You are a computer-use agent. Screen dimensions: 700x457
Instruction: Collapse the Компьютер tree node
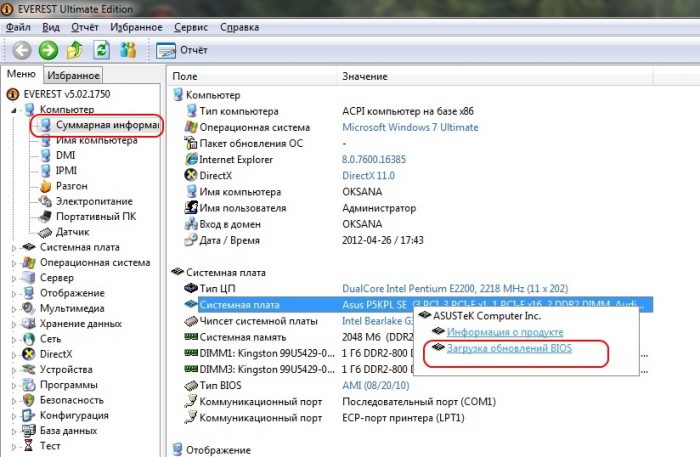coord(13,110)
